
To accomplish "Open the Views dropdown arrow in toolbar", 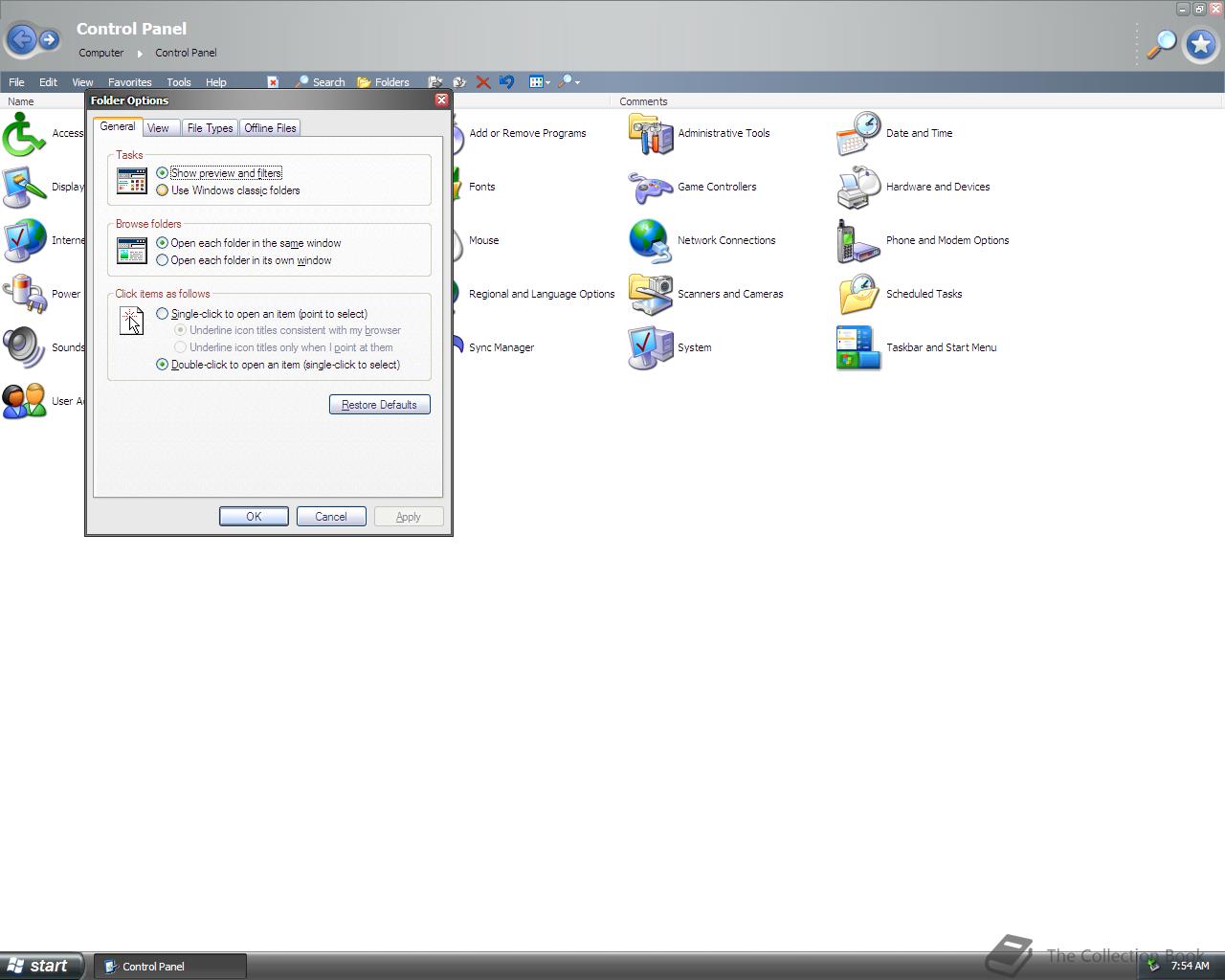I will click(547, 82).
